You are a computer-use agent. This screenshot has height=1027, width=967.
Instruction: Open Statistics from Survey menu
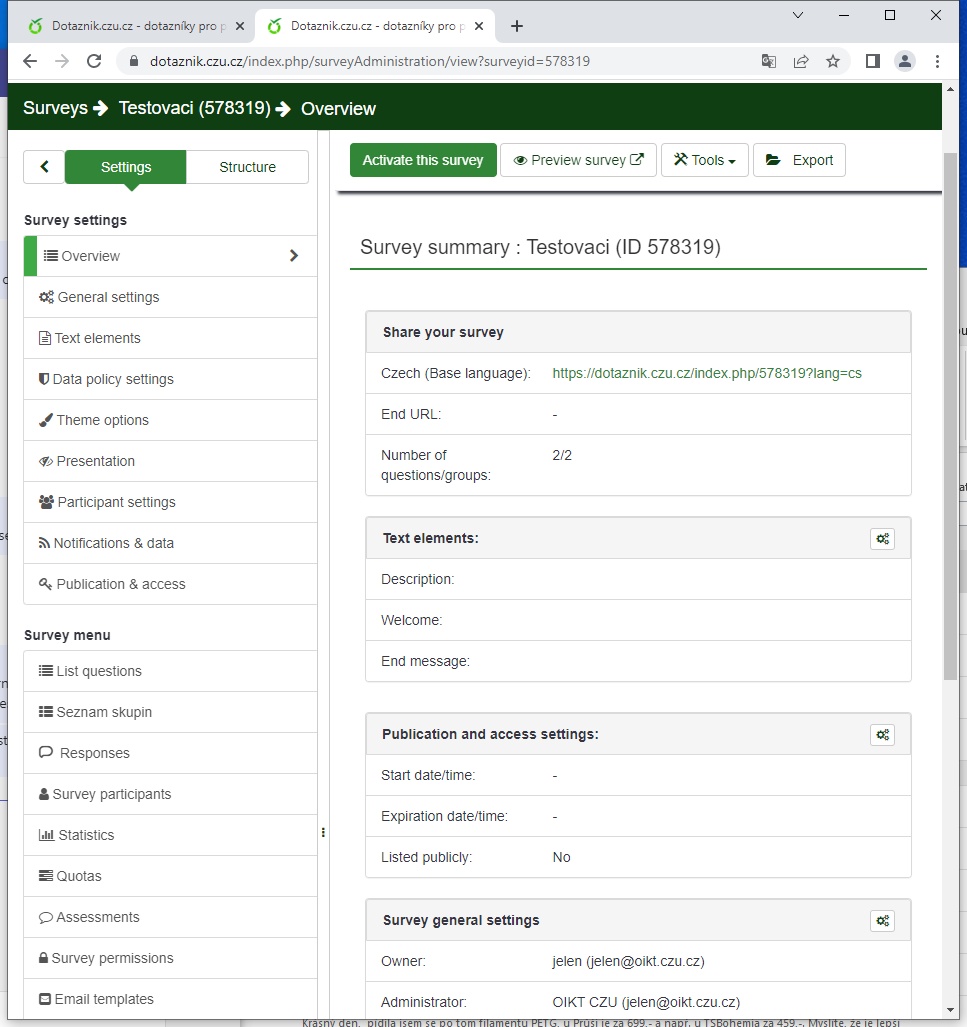[86, 835]
